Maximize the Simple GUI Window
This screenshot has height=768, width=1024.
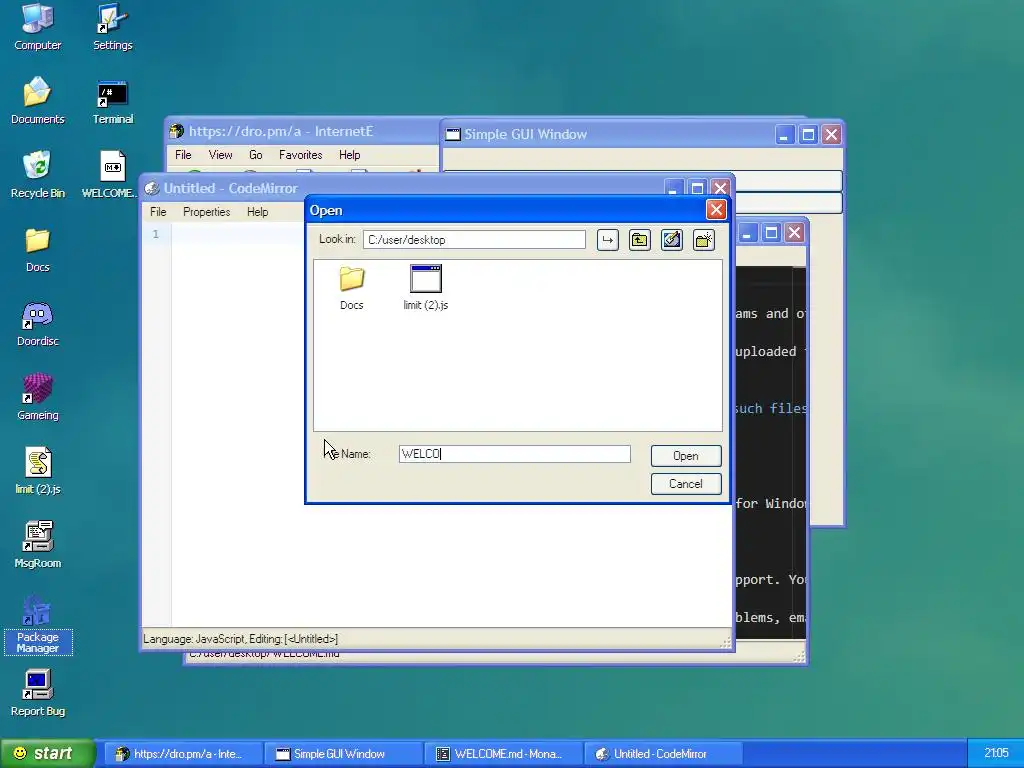808,135
